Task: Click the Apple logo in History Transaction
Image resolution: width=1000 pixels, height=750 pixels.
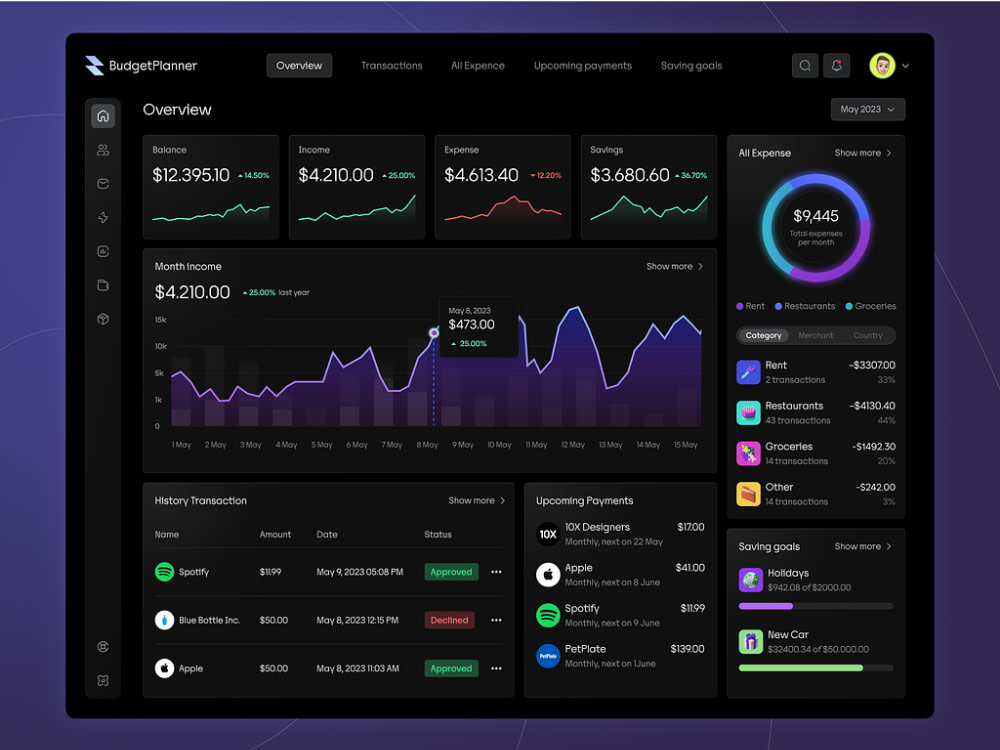Action: tap(165, 668)
